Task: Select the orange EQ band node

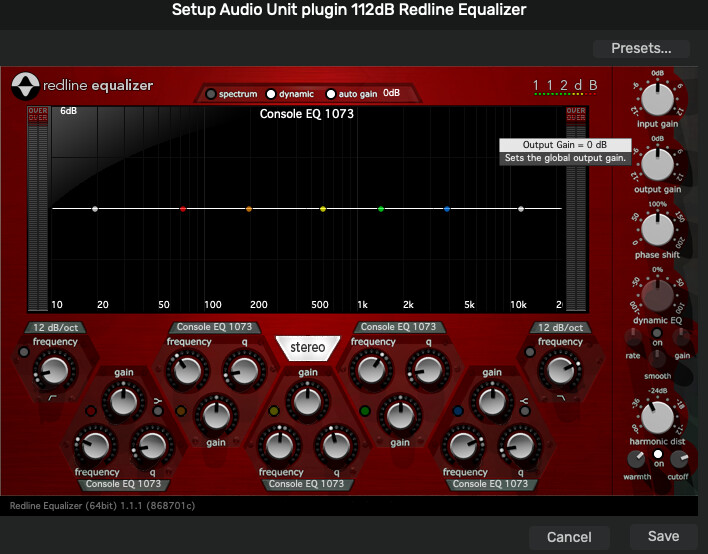Action: pos(249,209)
